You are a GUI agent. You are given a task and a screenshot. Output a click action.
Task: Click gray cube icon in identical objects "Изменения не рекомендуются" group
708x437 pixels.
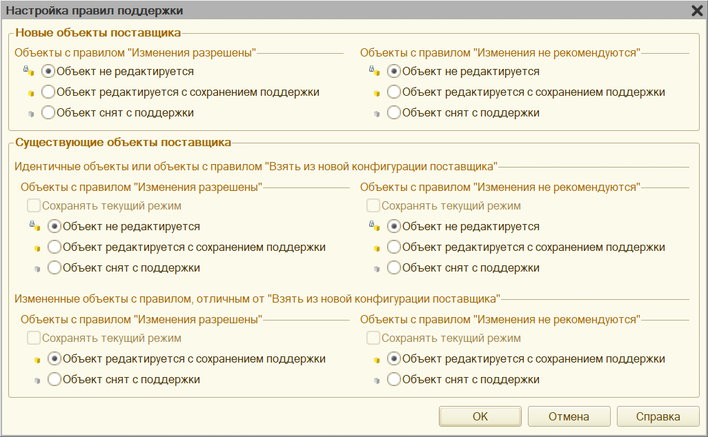(377, 269)
